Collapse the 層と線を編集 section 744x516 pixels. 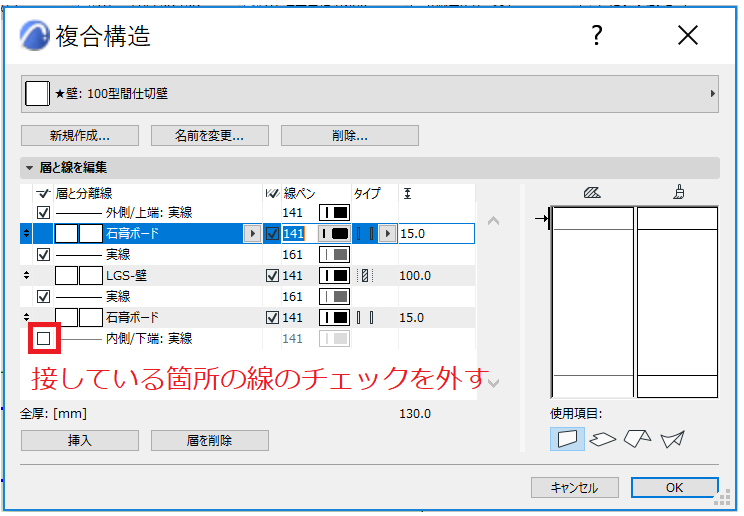(29, 168)
